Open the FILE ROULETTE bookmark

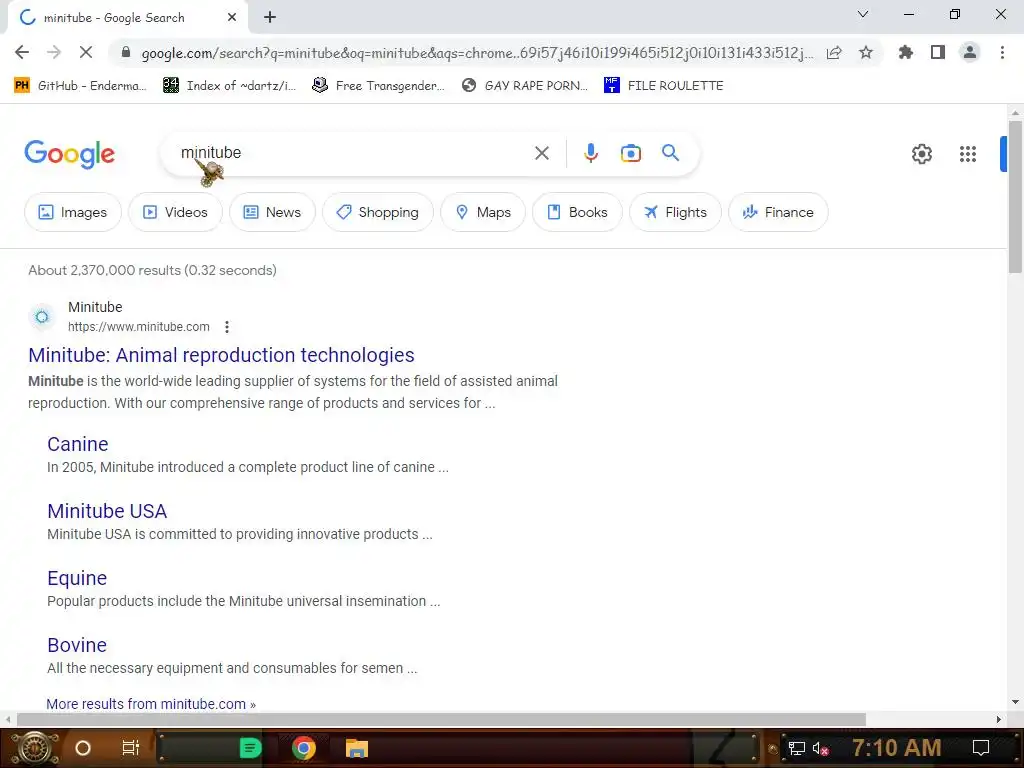point(664,86)
